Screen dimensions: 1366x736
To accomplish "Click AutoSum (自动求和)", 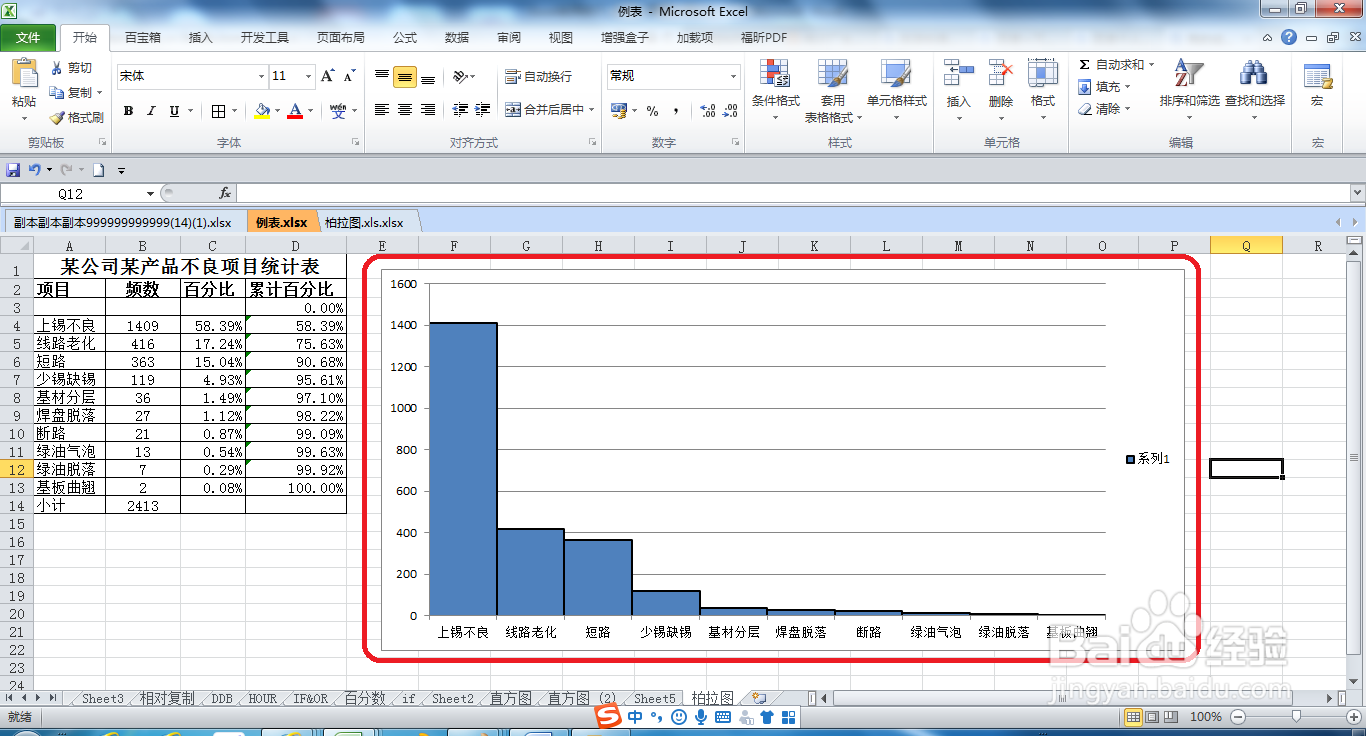I will click(x=1116, y=65).
